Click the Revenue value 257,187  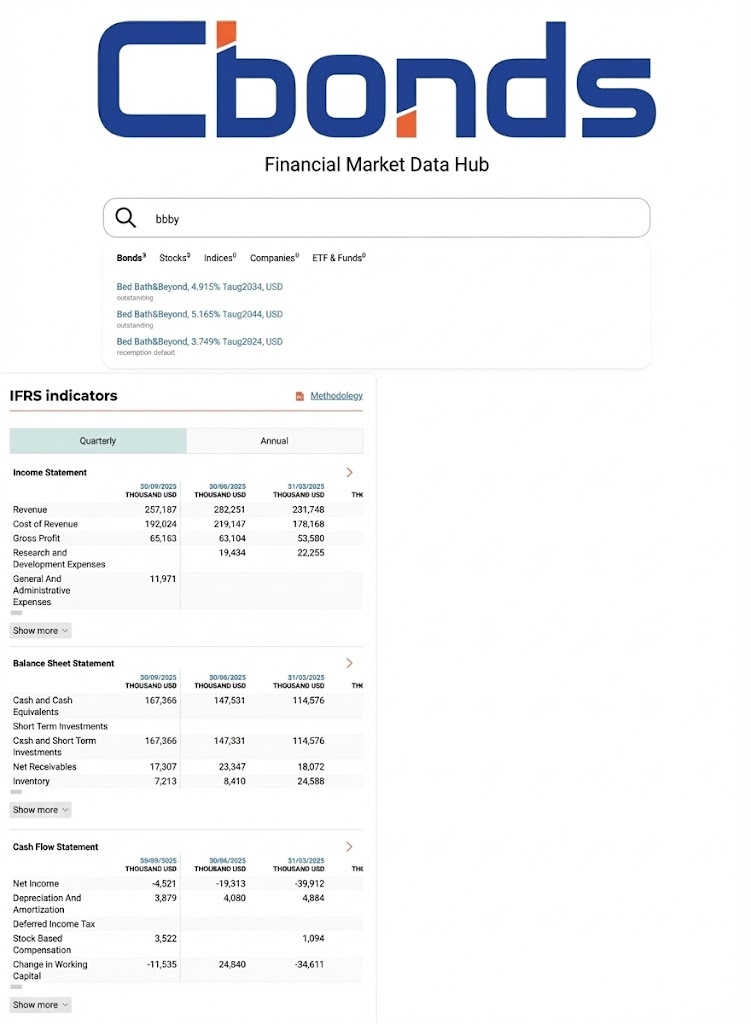[161, 509]
